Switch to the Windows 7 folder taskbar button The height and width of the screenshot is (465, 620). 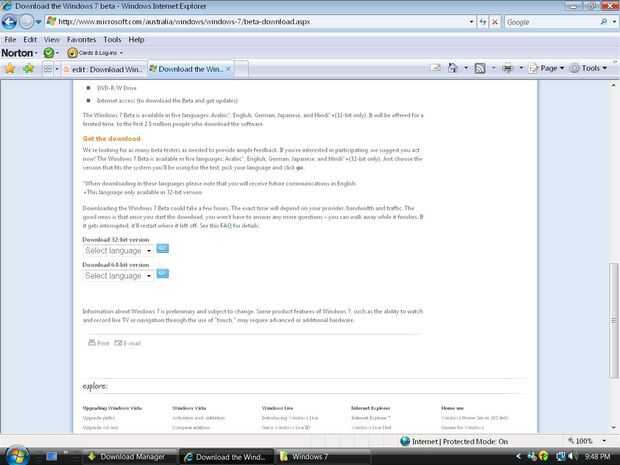tap(322, 457)
